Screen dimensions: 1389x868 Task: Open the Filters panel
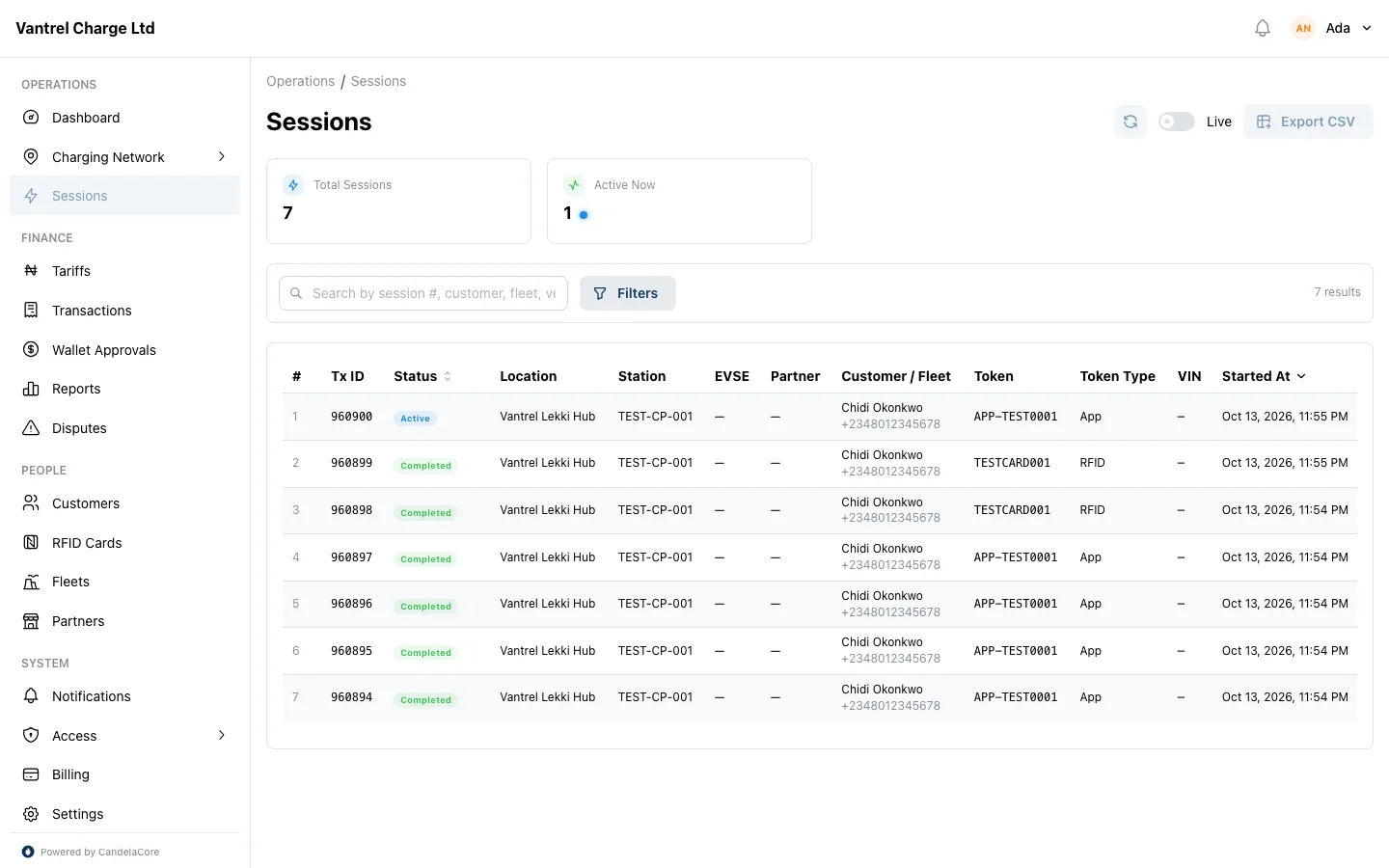tap(627, 293)
